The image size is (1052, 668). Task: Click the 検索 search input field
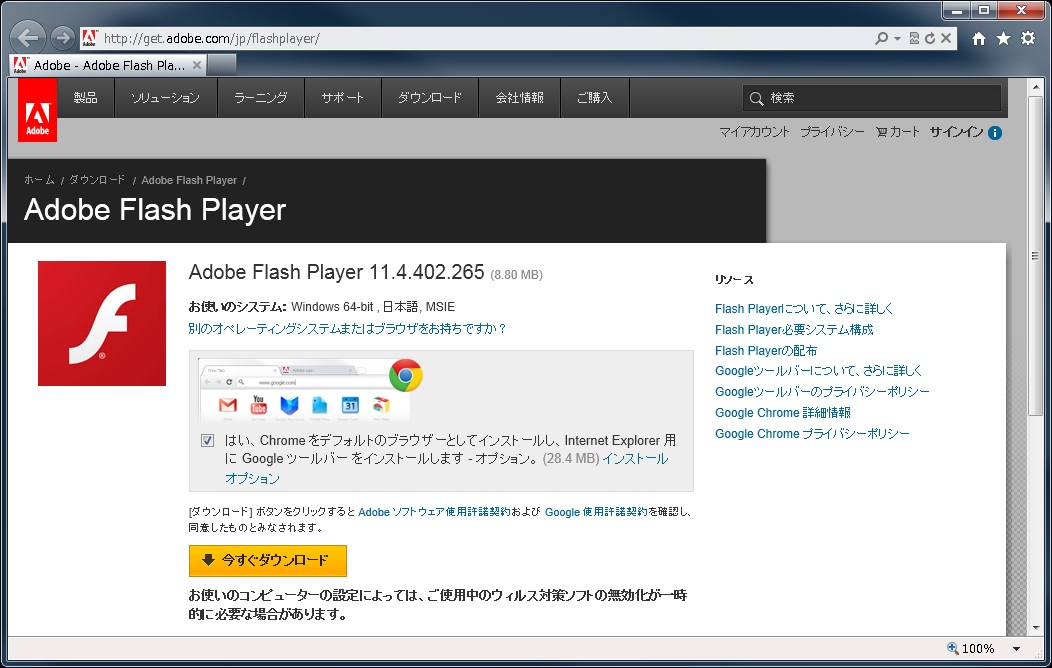(880, 98)
